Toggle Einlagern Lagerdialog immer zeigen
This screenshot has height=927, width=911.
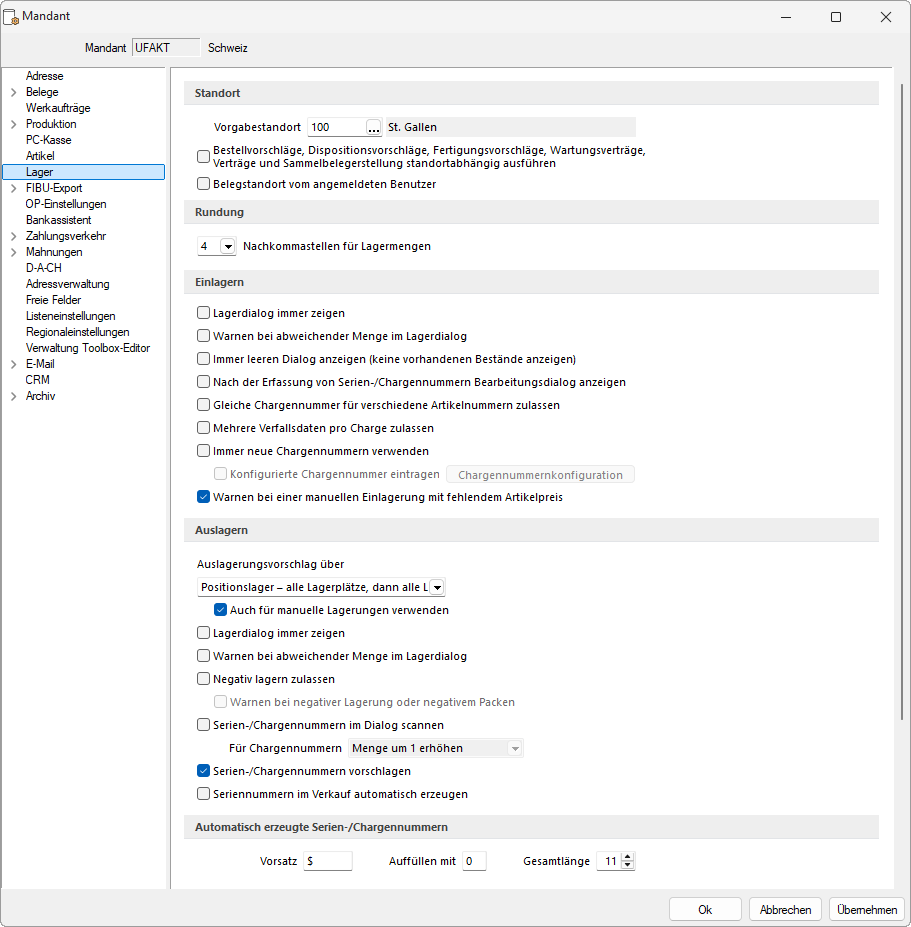pos(203,313)
